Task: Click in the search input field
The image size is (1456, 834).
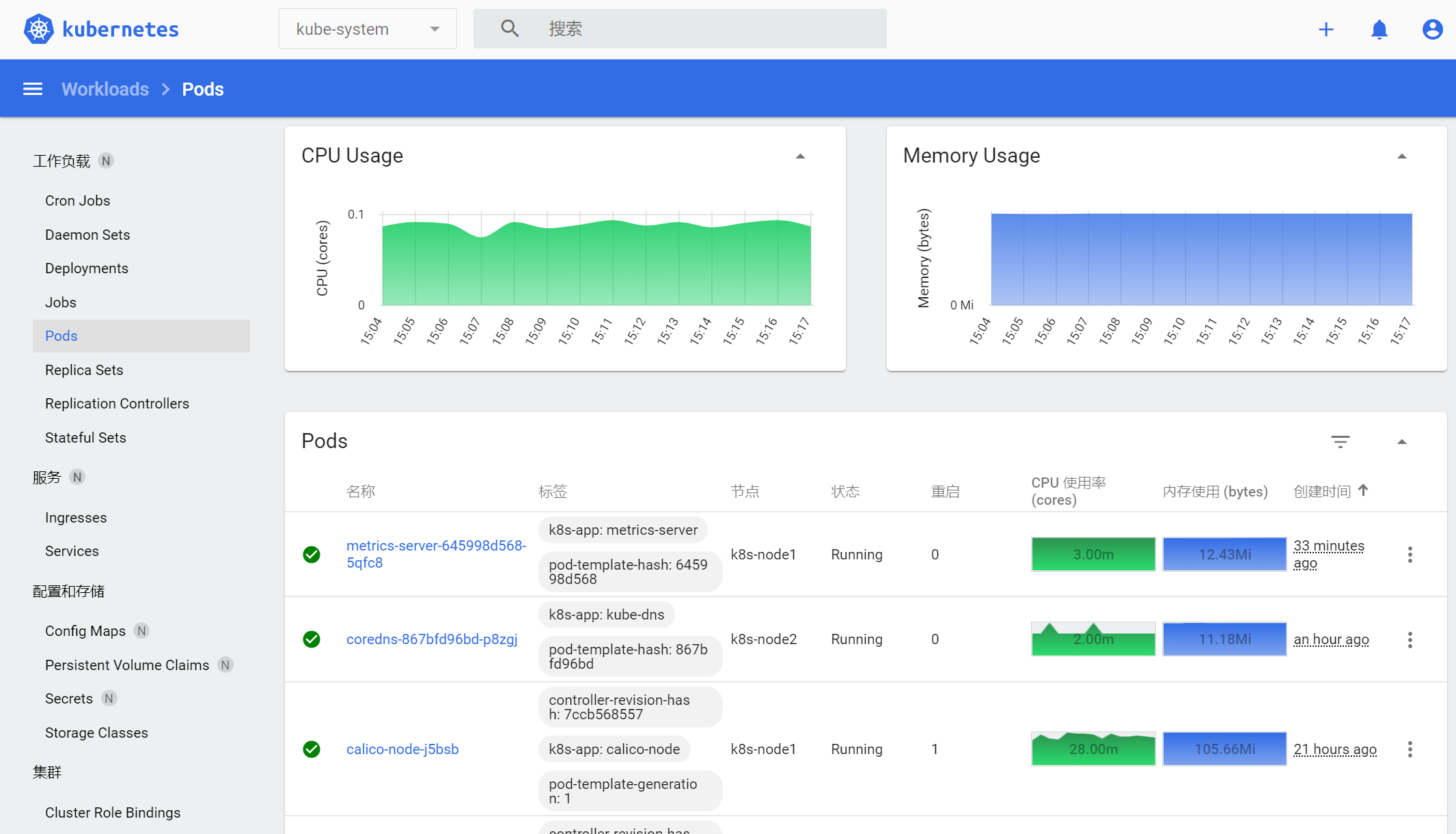Action: point(711,29)
